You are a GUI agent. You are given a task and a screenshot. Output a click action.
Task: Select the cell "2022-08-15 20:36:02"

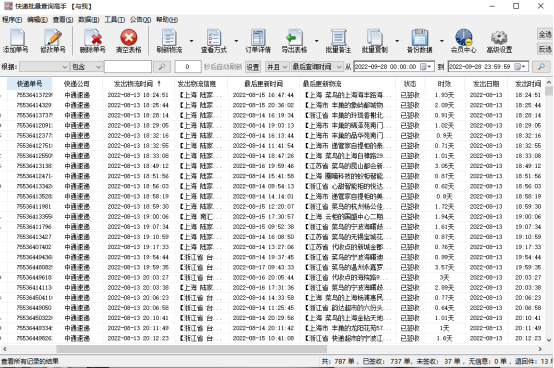[263, 105]
